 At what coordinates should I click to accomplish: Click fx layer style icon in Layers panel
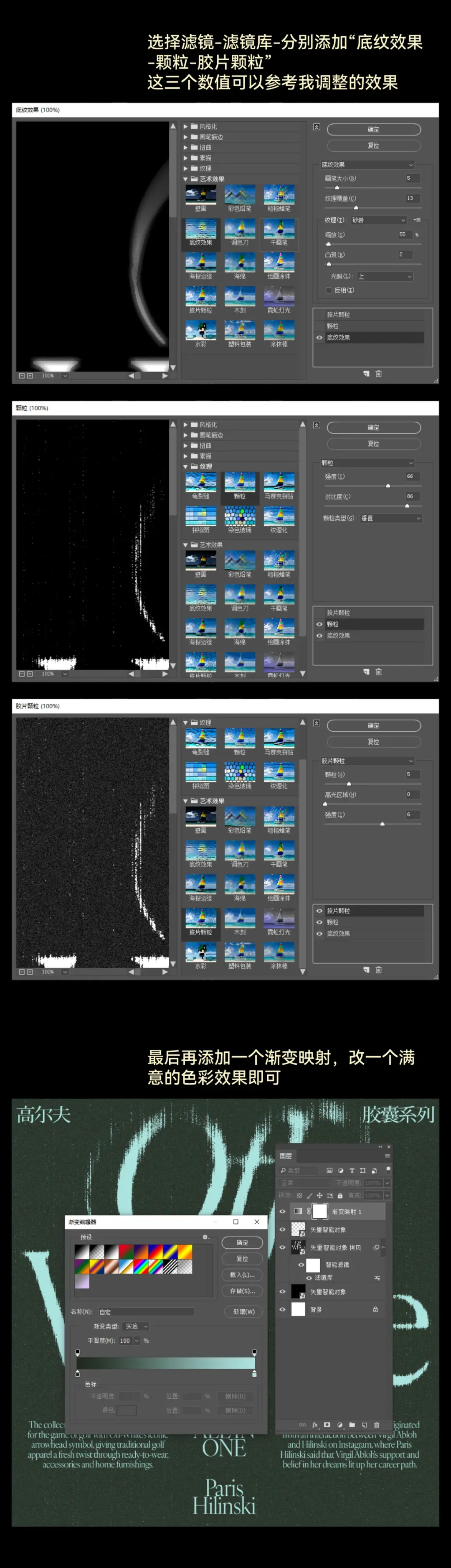pos(315,1425)
